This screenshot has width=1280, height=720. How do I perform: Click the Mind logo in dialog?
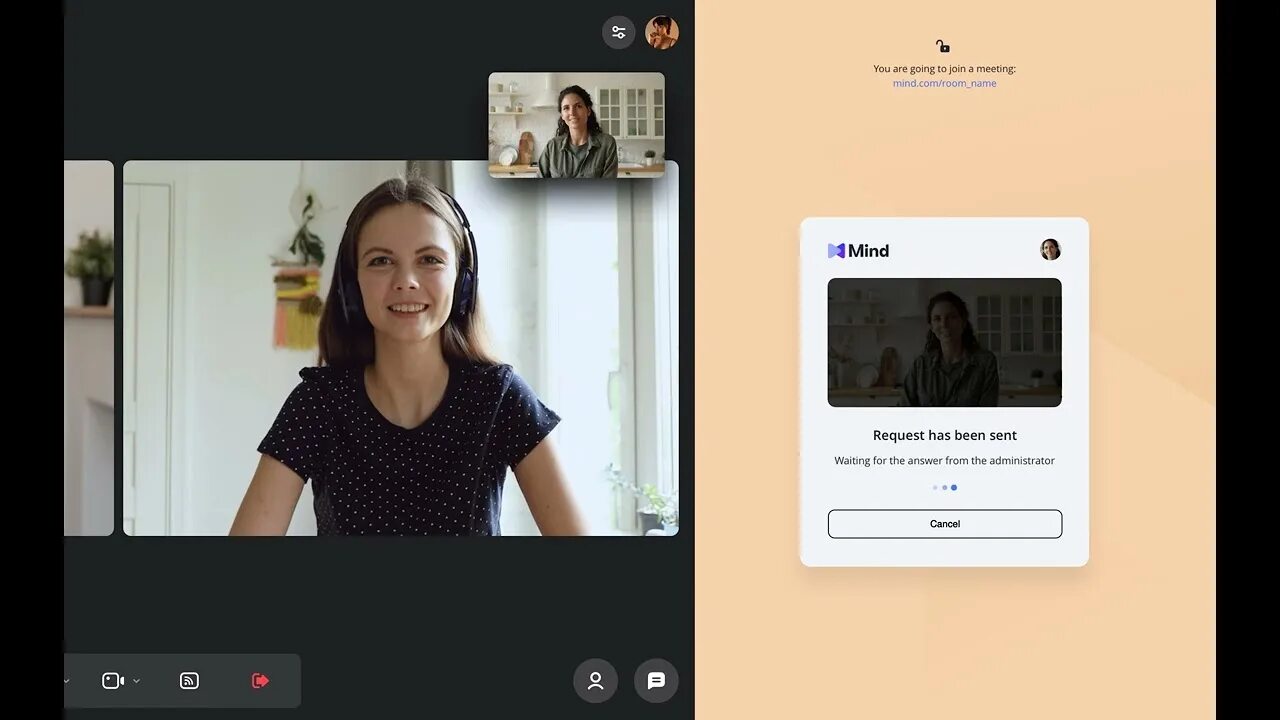[x=858, y=251]
